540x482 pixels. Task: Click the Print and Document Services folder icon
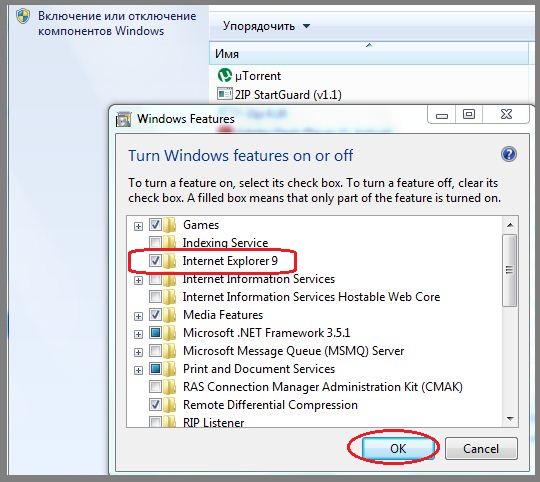coord(169,369)
